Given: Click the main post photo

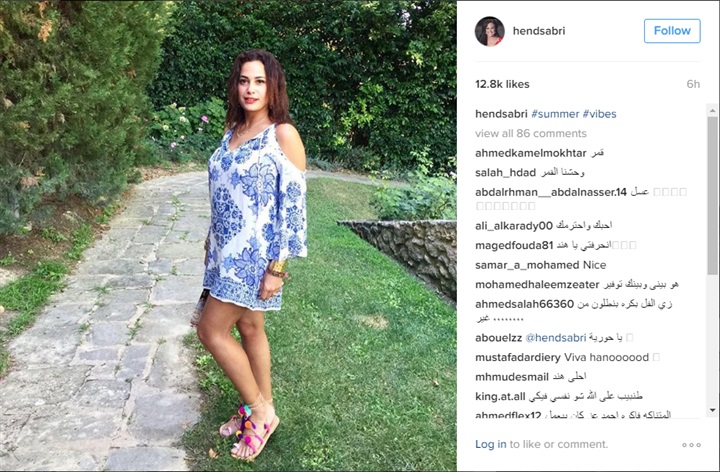Looking at the screenshot, I should click(x=228, y=236).
